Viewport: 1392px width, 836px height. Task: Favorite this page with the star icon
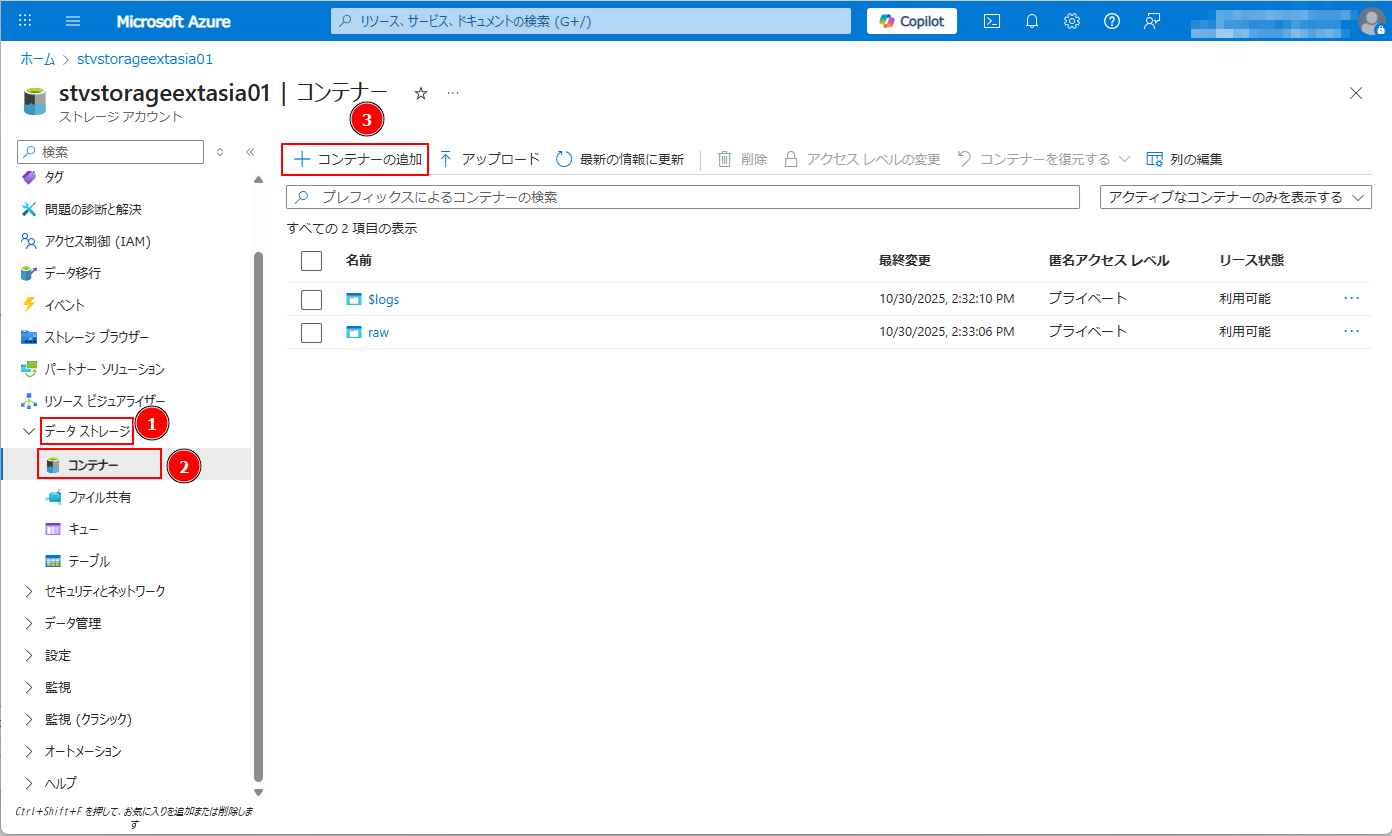421,93
